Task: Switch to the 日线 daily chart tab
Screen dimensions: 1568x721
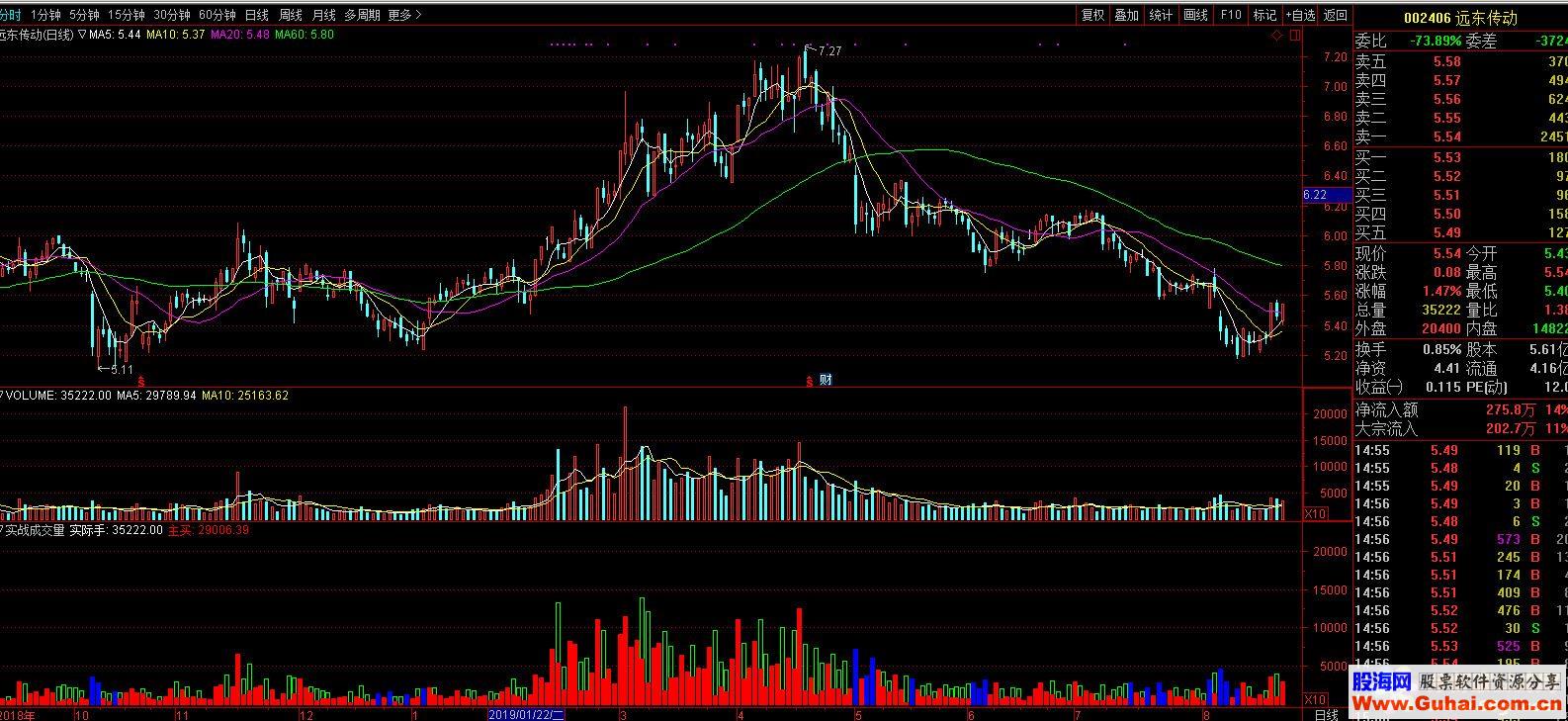Action: pyautogui.click(x=257, y=15)
